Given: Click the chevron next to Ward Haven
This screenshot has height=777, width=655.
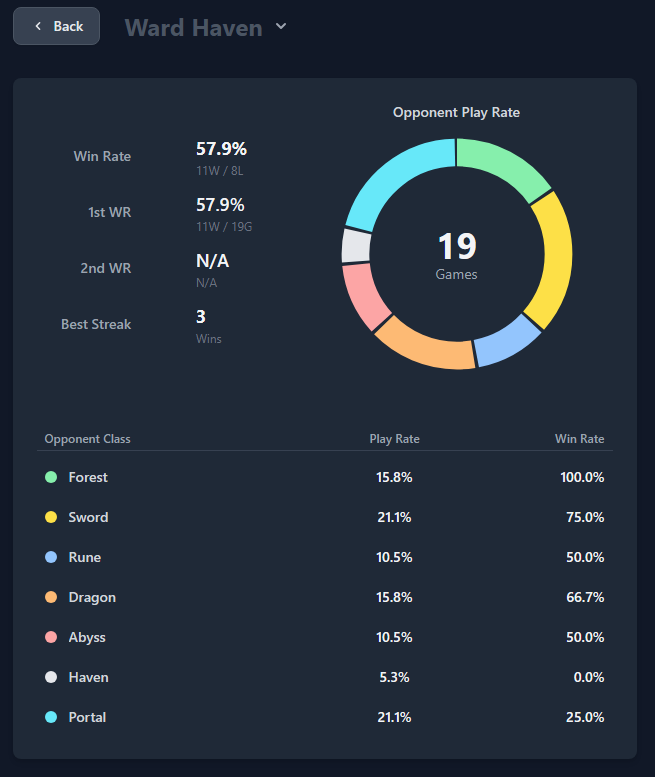Looking at the screenshot, I should point(281,26).
